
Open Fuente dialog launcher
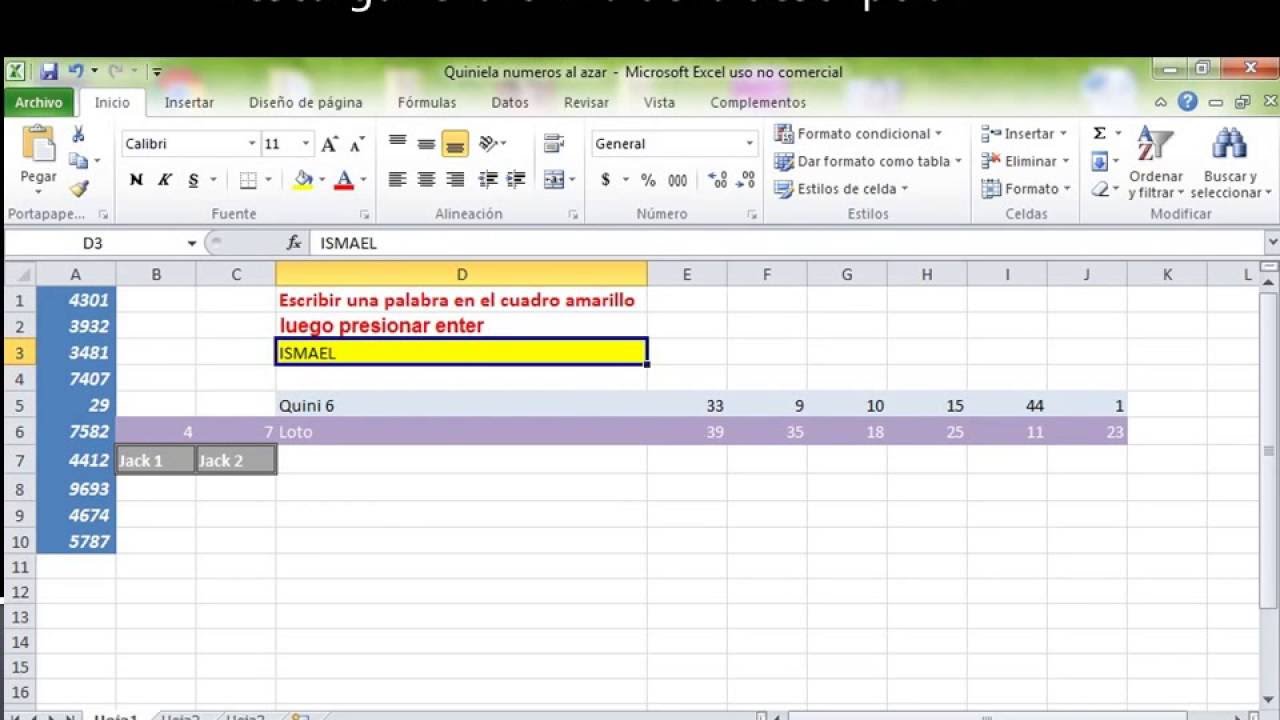coord(365,214)
